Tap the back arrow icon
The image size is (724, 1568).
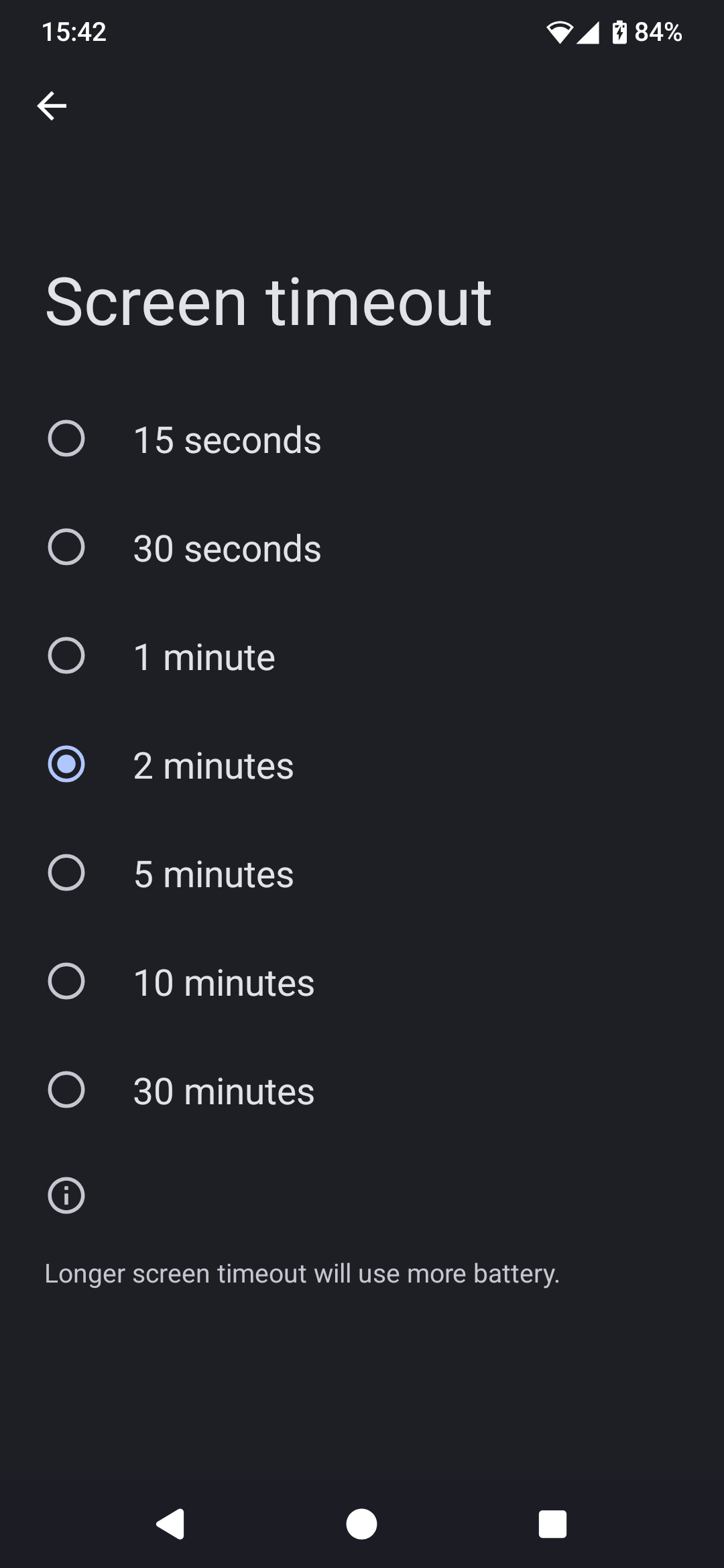click(x=52, y=106)
